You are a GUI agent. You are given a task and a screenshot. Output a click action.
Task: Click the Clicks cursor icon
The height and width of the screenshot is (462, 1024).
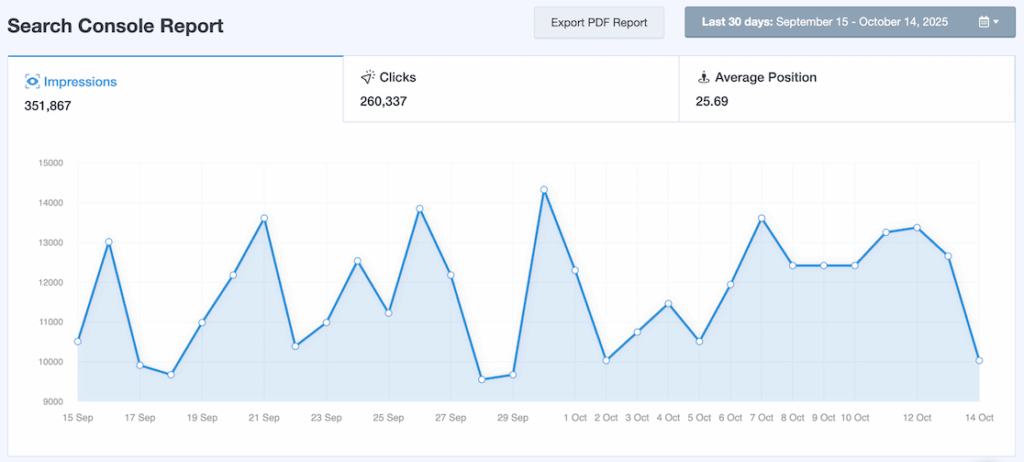367,77
